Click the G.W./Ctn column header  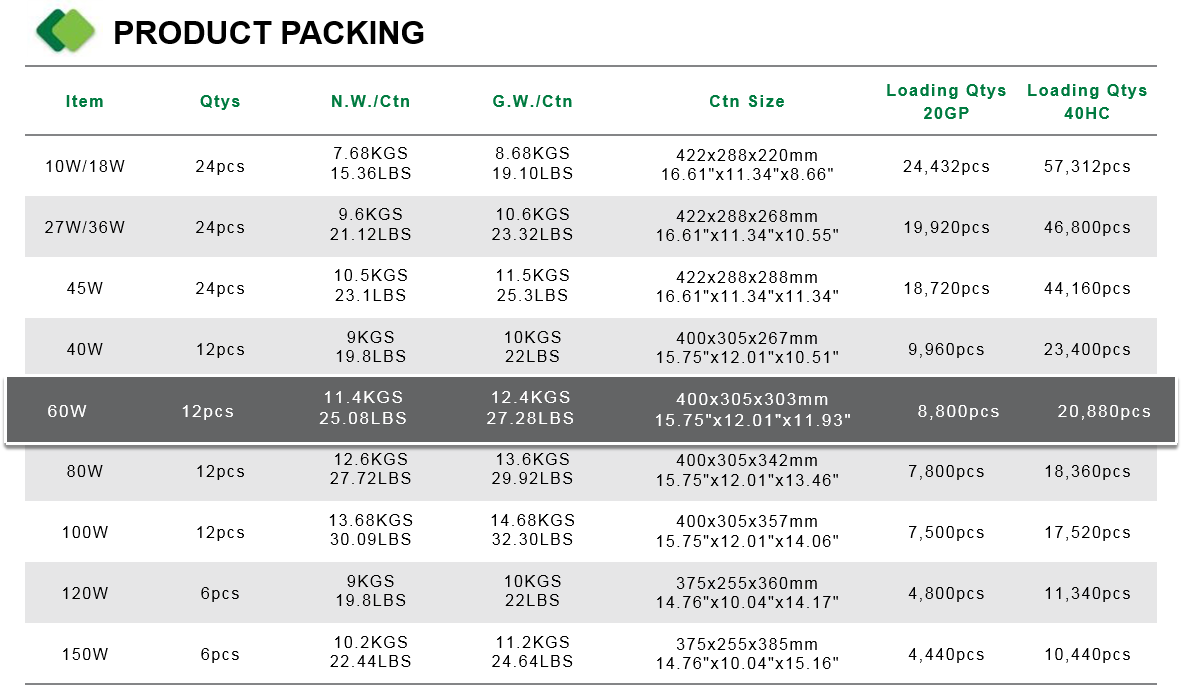[x=533, y=101]
